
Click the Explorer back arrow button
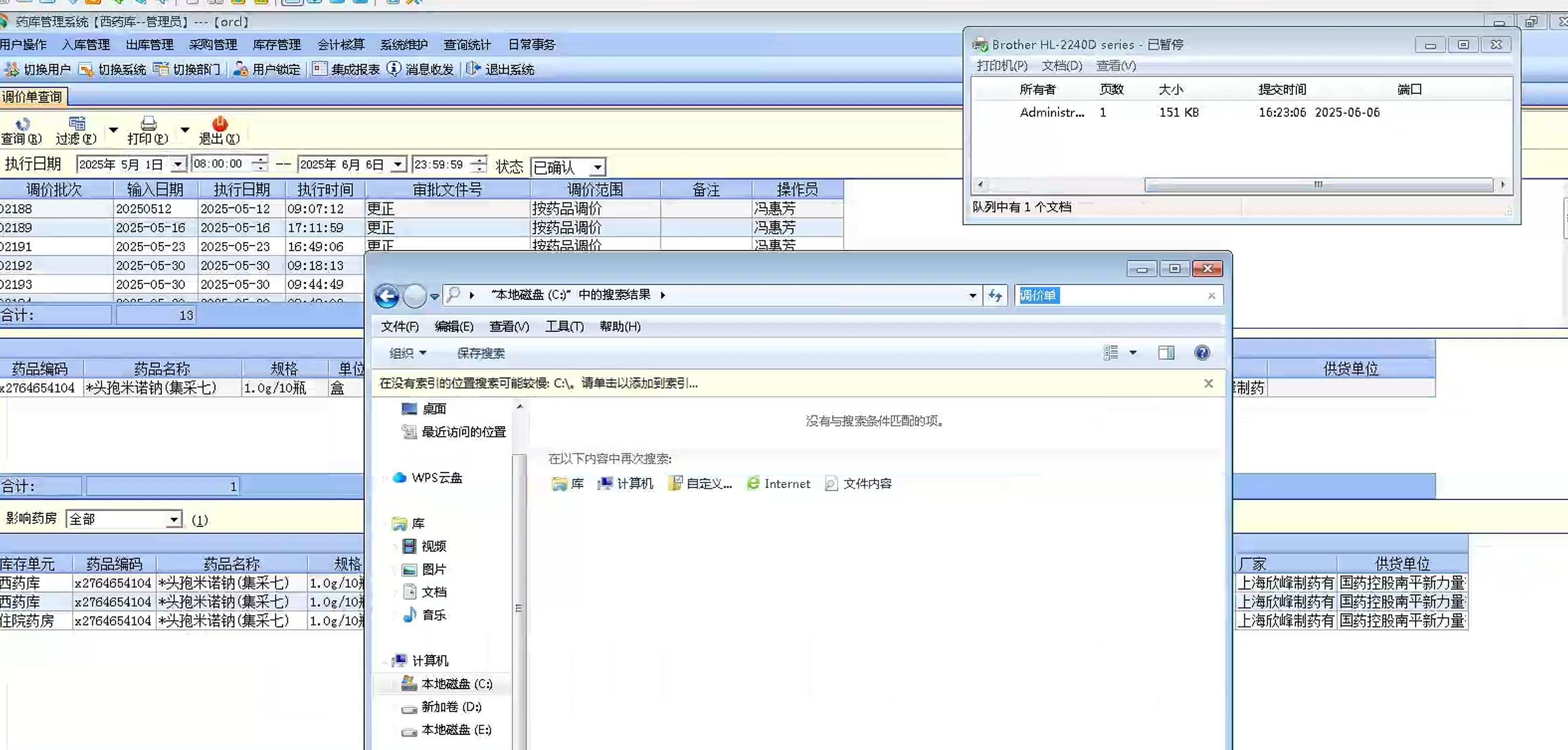[x=387, y=296]
